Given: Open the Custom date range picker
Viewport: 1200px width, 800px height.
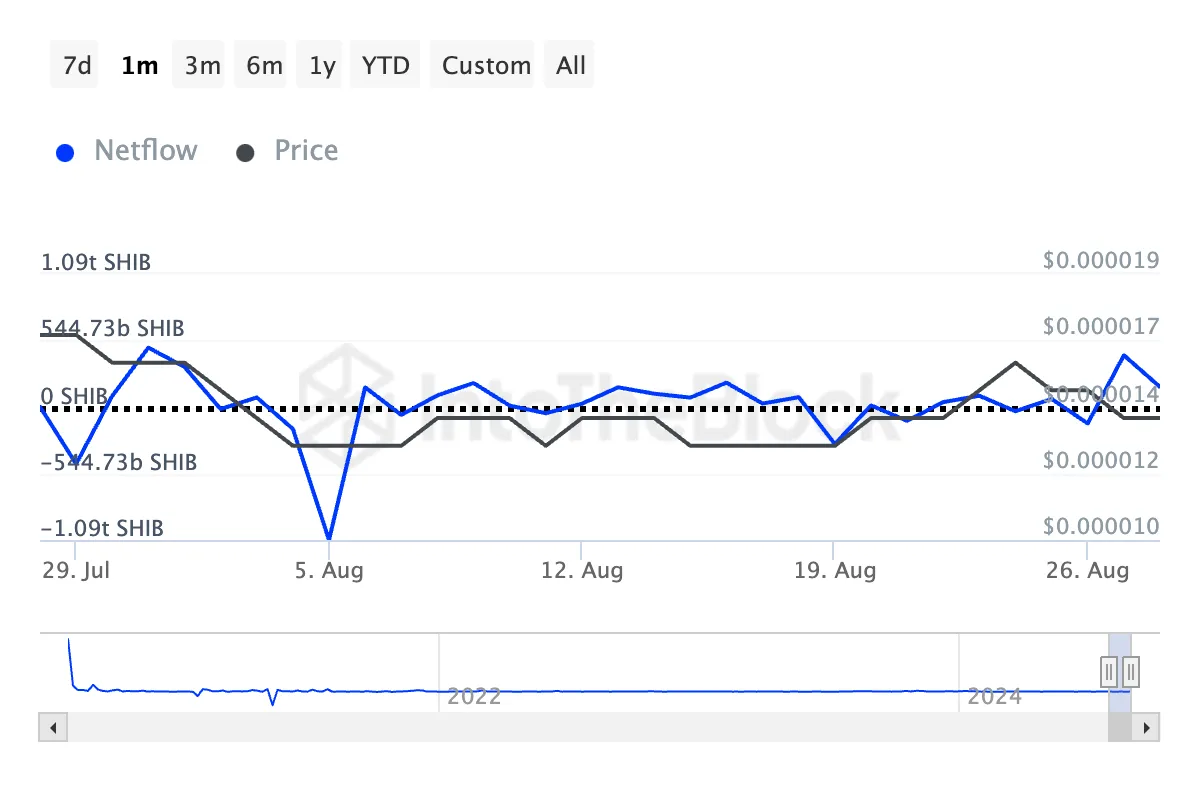Looking at the screenshot, I should click(486, 66).
